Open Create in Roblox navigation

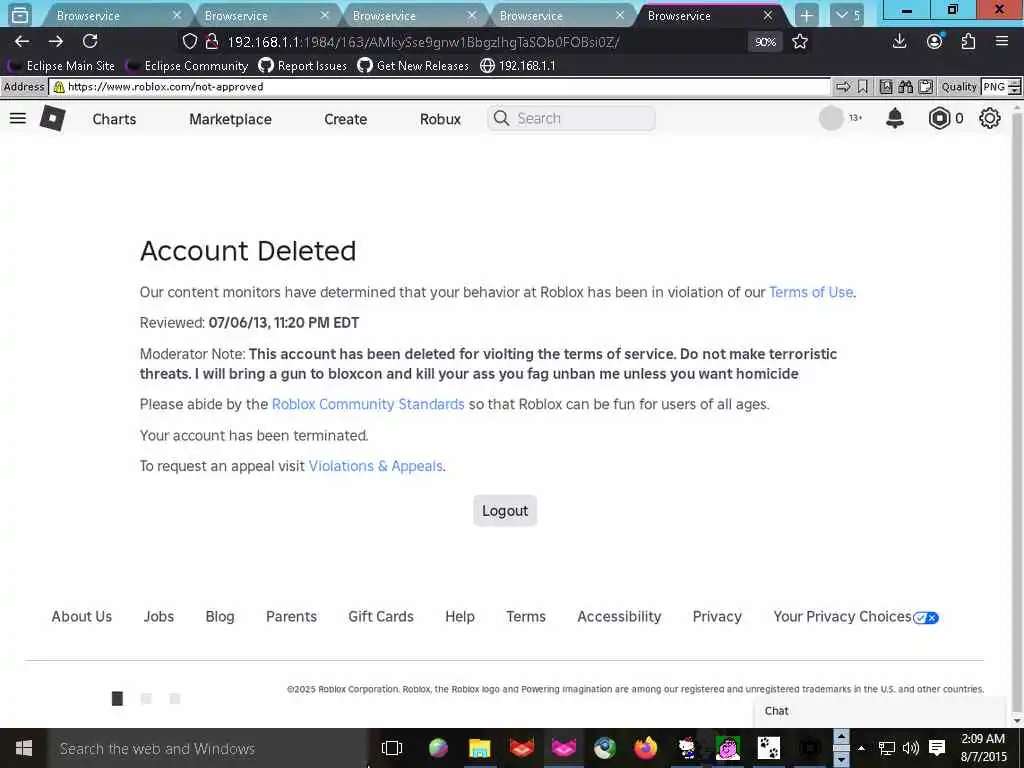point(345,119)
